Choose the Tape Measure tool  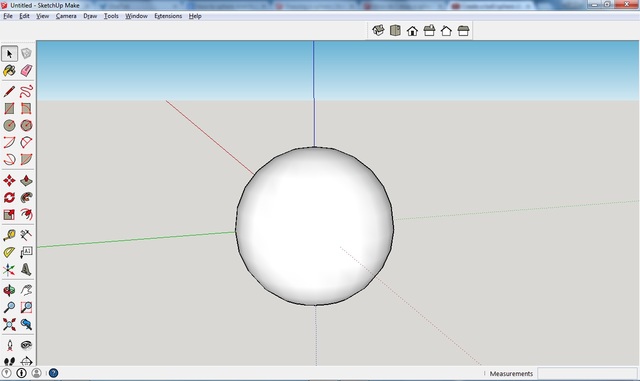[9, 235]
